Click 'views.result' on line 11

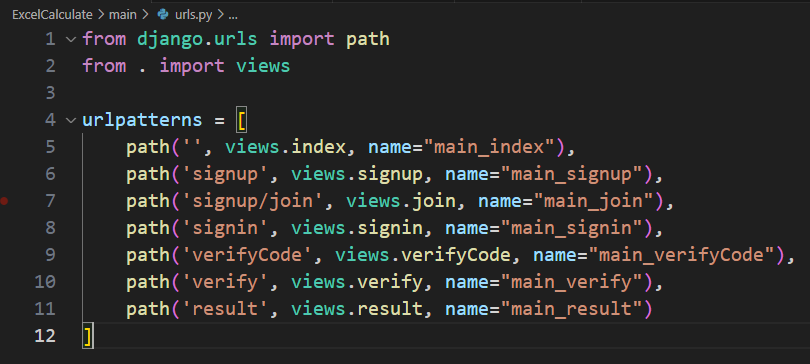pos(356,309)
